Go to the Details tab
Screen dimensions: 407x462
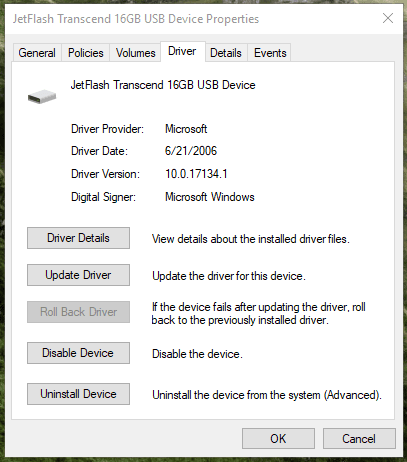point(226,53)
